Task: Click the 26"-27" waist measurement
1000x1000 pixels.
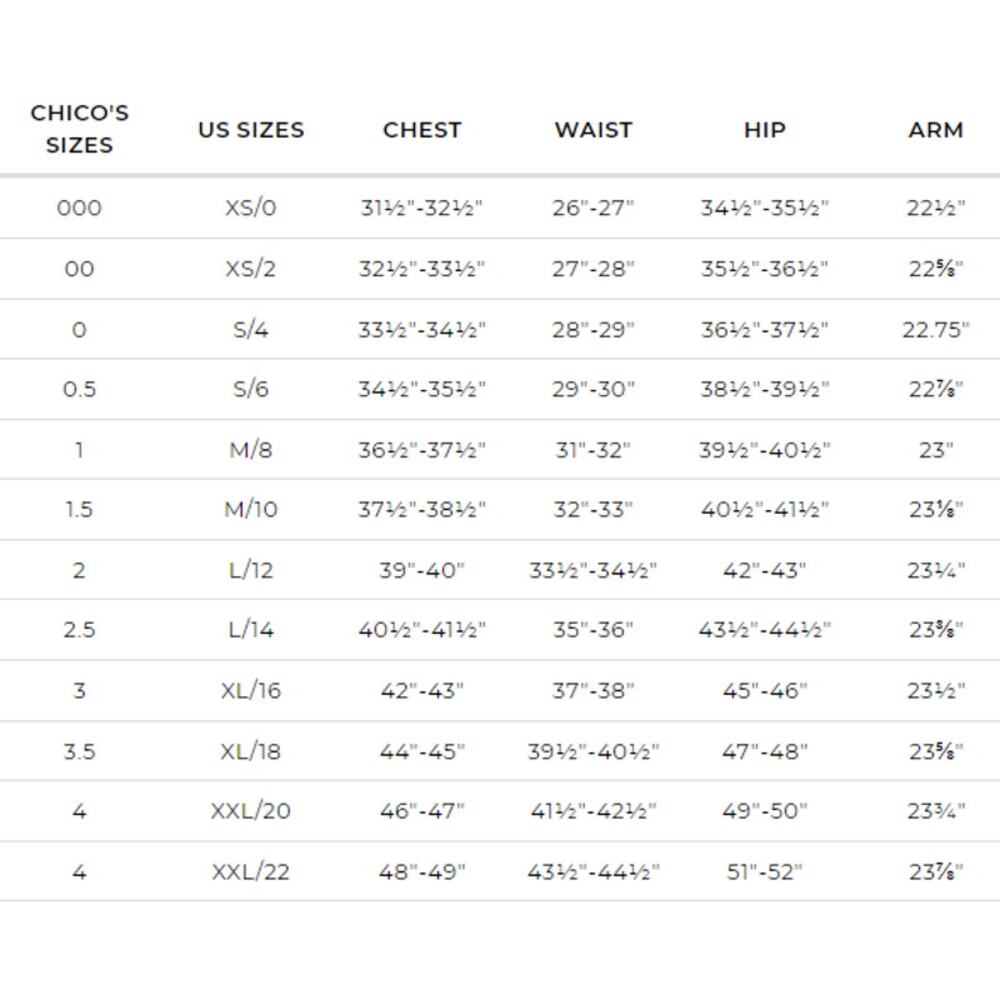Action: (594, 208)
